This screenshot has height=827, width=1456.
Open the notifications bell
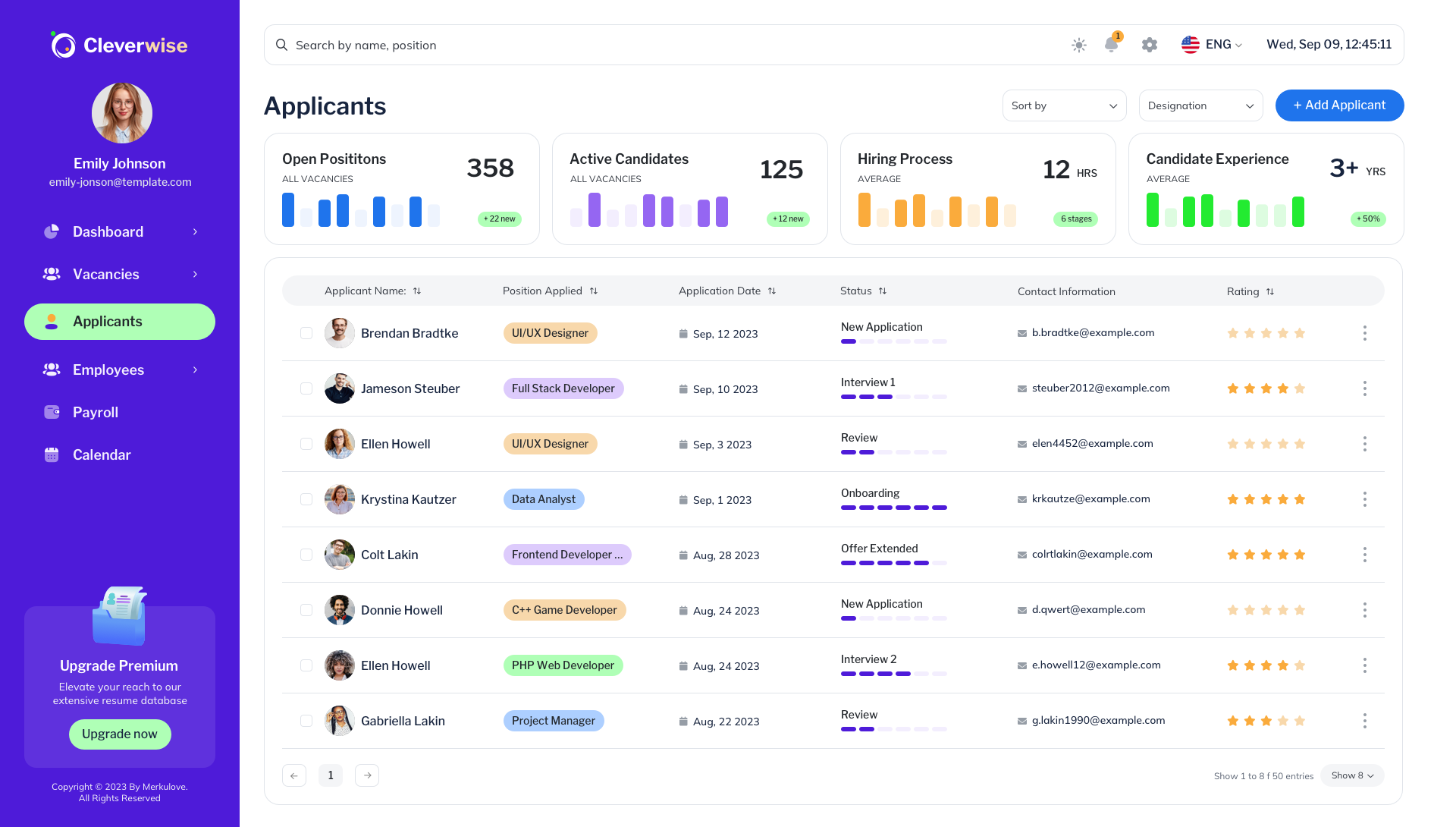click(1111, 45)
